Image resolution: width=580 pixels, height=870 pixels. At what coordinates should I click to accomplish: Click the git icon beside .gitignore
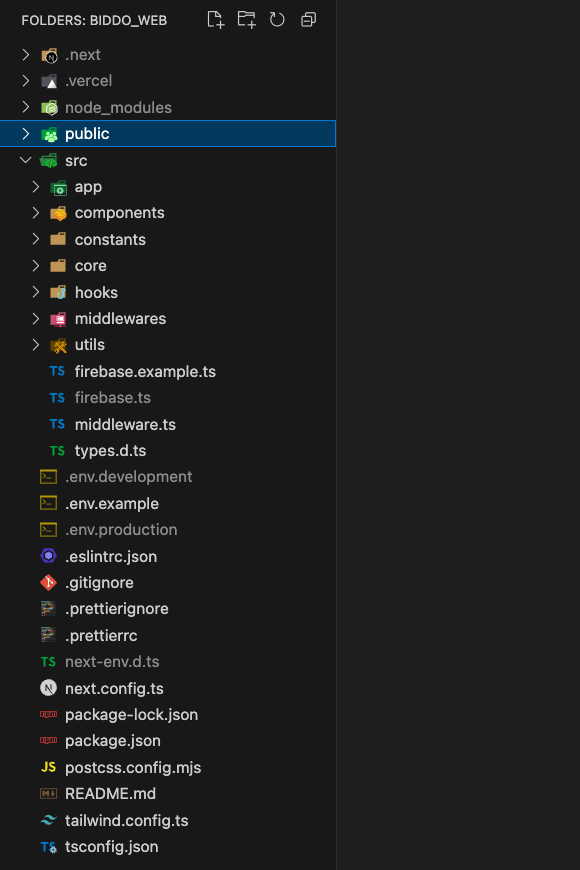click(48, 583)
